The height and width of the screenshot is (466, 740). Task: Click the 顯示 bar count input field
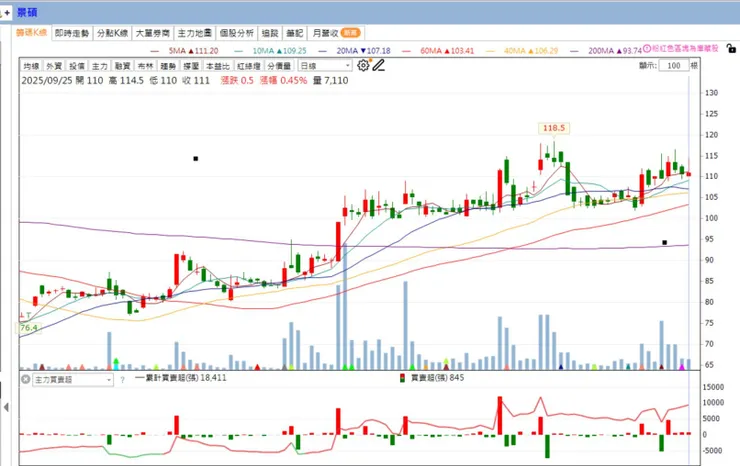coord(673,66)
